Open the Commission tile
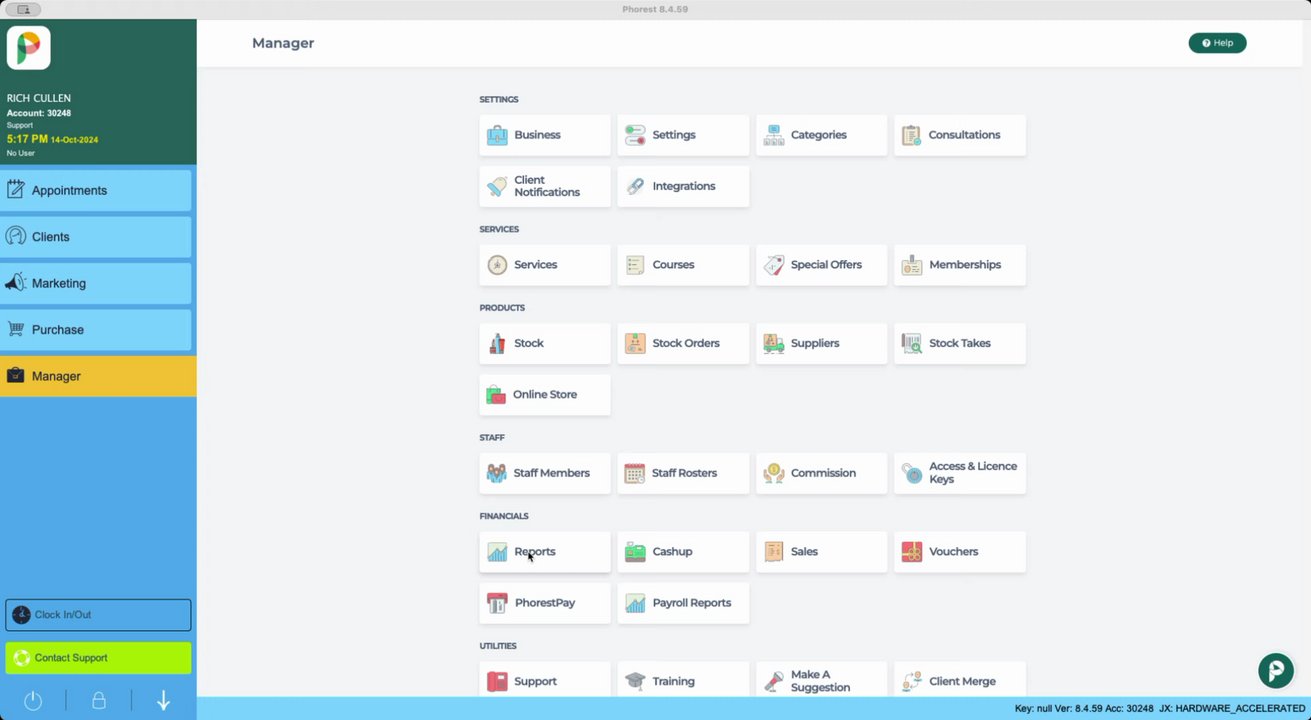 tap(821, 473)
